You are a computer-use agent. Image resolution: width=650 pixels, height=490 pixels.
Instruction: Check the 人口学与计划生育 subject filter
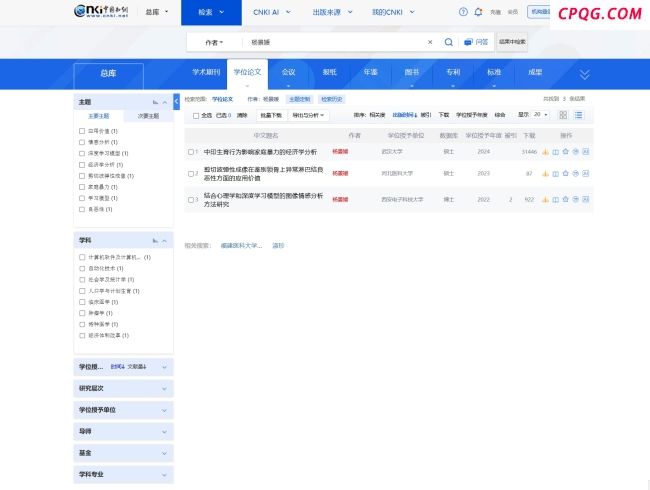(82, 291)
